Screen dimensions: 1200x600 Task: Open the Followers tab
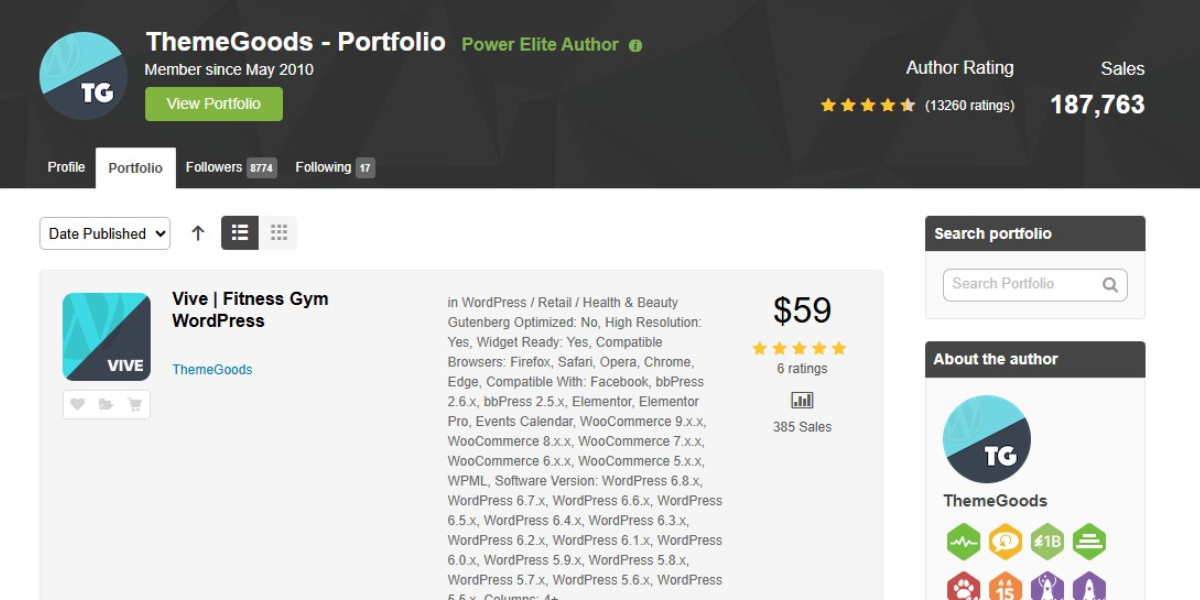(x=231, y=167)
